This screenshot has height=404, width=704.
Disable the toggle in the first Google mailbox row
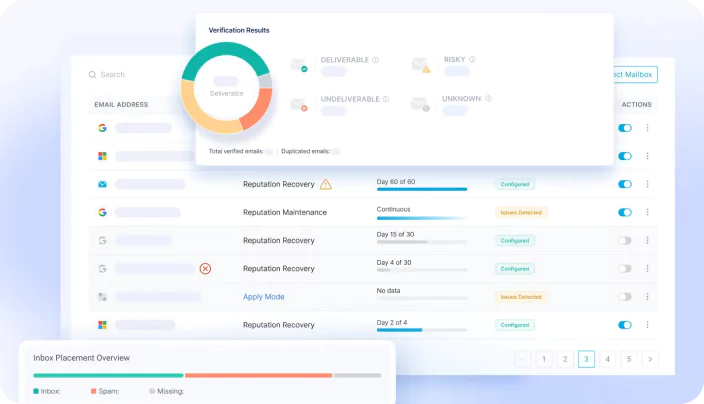tap(625, 128)
